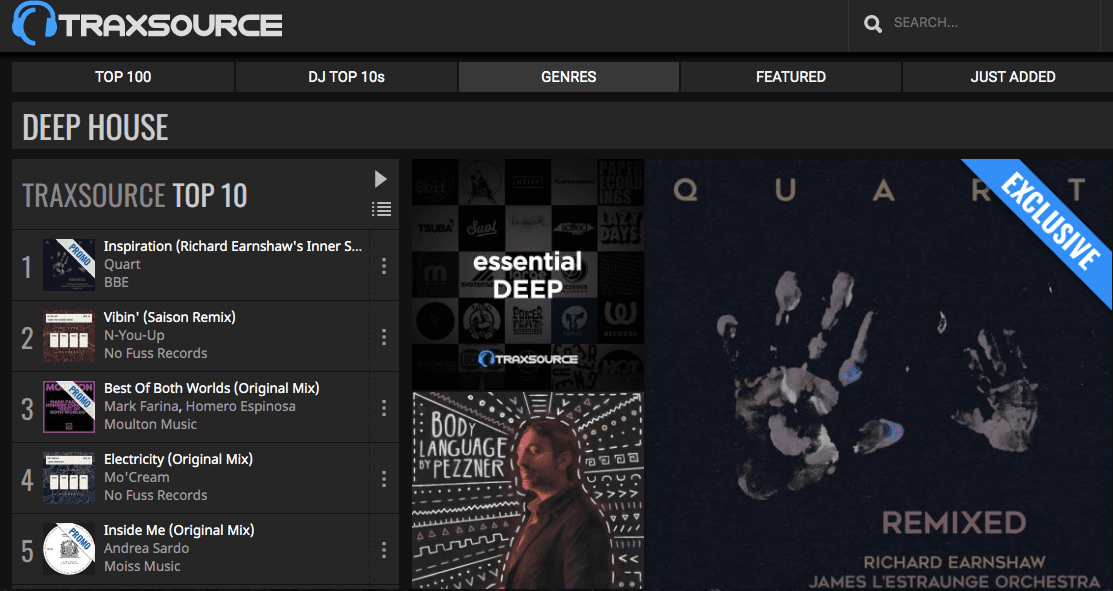Open the Moulton Music label page
Screen dimensions: 1113x591
[150, 424]
